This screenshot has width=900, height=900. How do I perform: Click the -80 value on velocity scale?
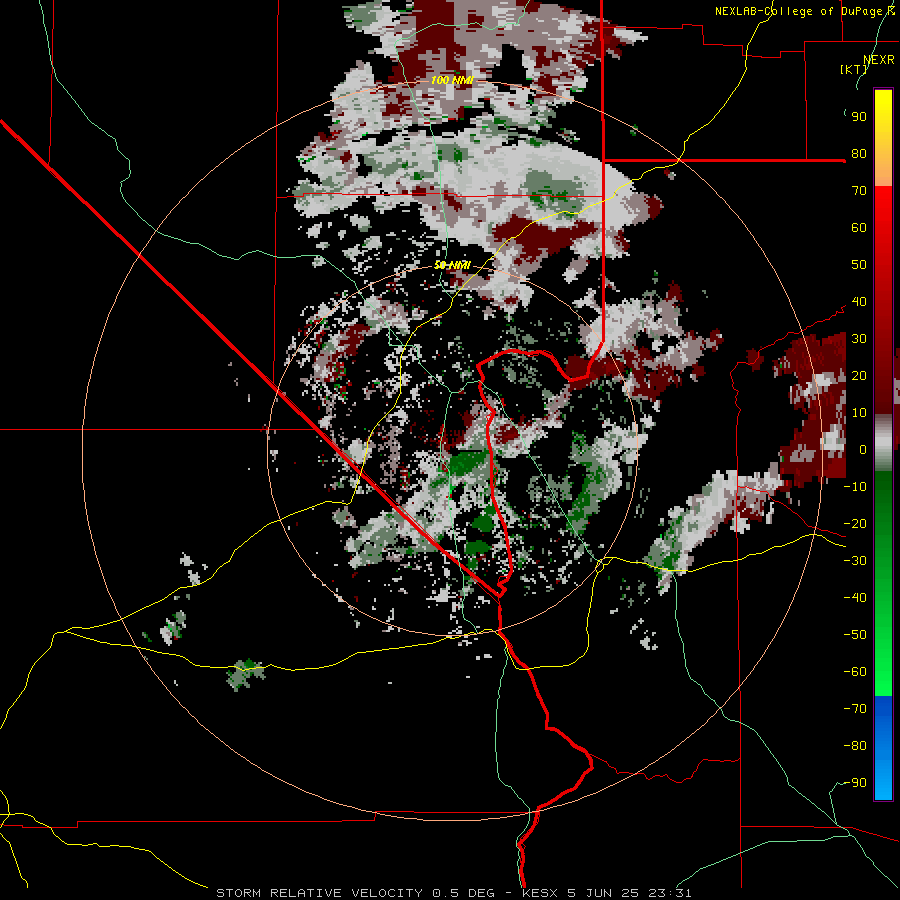pyautogui.click(x=855, y=746)
